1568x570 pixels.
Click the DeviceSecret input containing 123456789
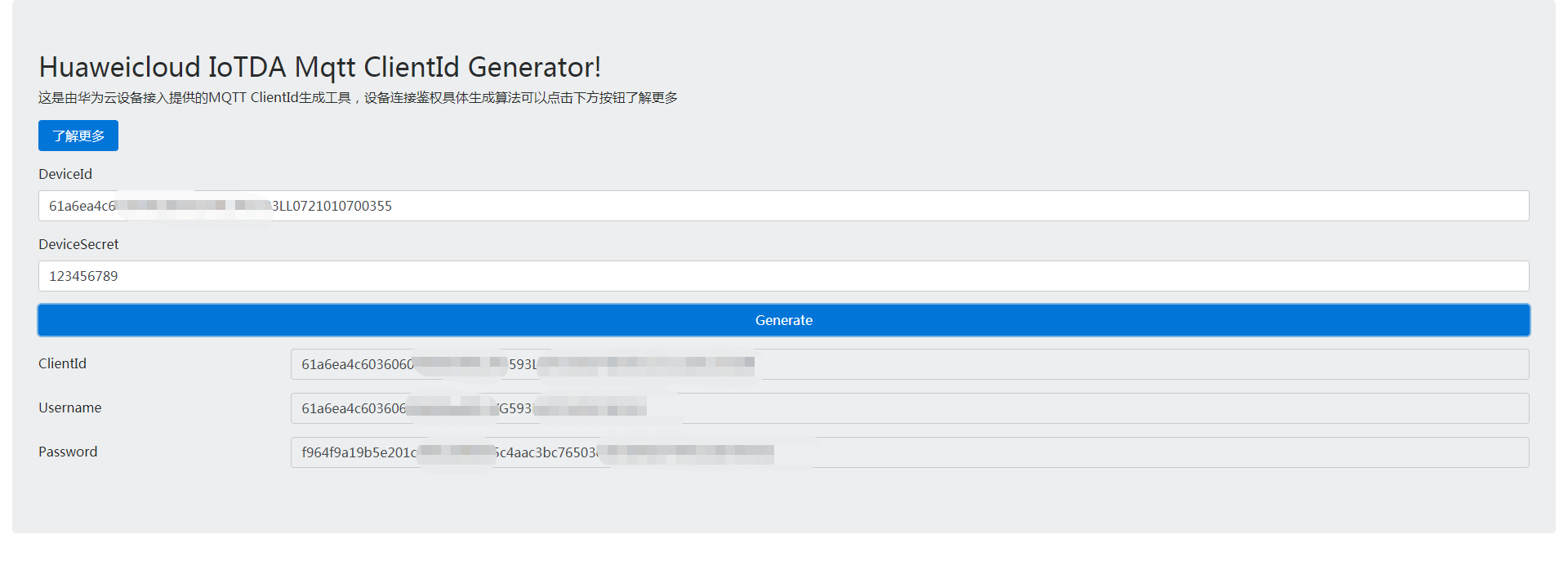pos(784,276)
